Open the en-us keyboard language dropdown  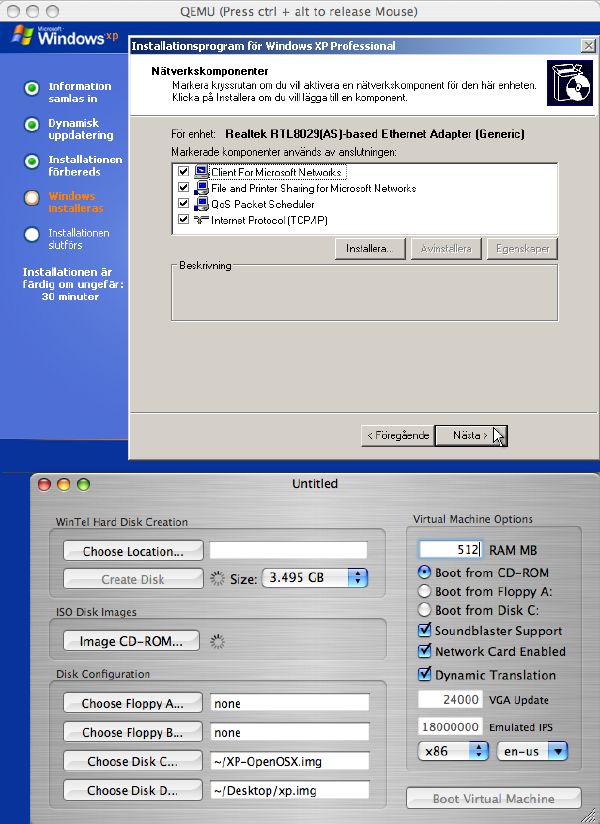coord(532,751)
